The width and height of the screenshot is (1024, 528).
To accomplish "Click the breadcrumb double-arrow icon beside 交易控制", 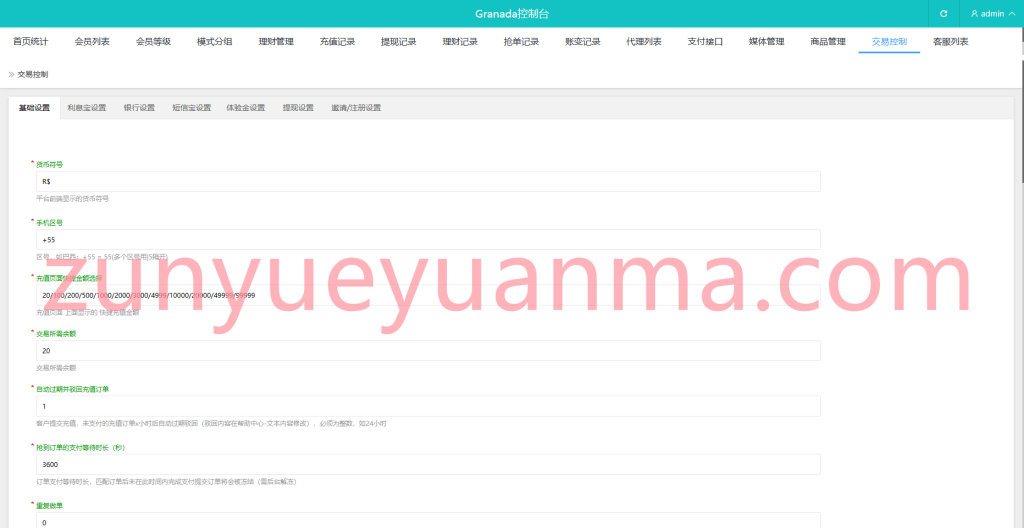I will (x=11, y=74).
